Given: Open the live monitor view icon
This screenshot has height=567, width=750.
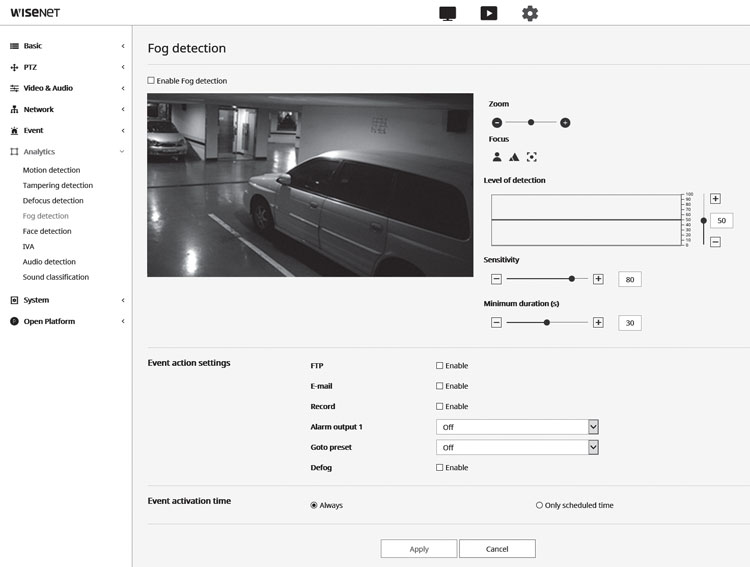Looking at the screenshot, I should coord(447,13).
